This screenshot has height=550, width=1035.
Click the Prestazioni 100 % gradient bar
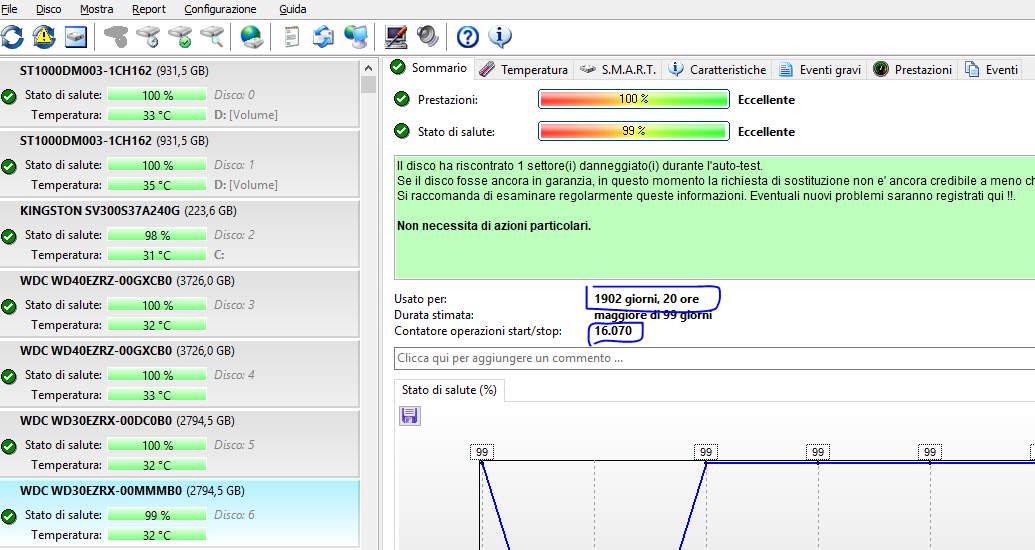click(x=634, y=99)
